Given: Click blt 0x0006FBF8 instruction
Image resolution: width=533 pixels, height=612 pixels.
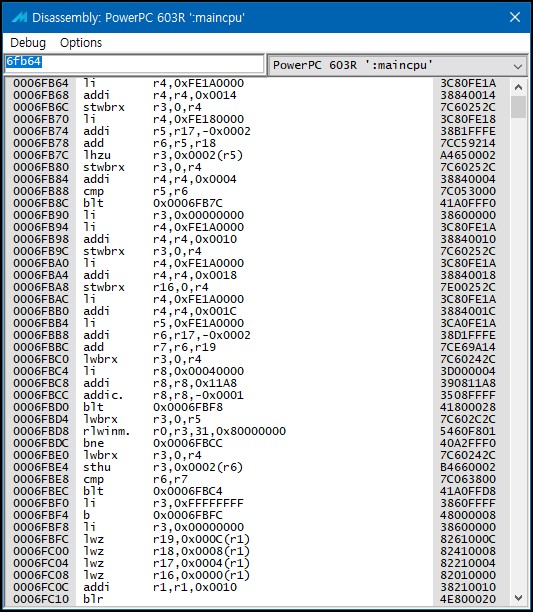Looking at the screenshot, I should click(x=153, y=407).
